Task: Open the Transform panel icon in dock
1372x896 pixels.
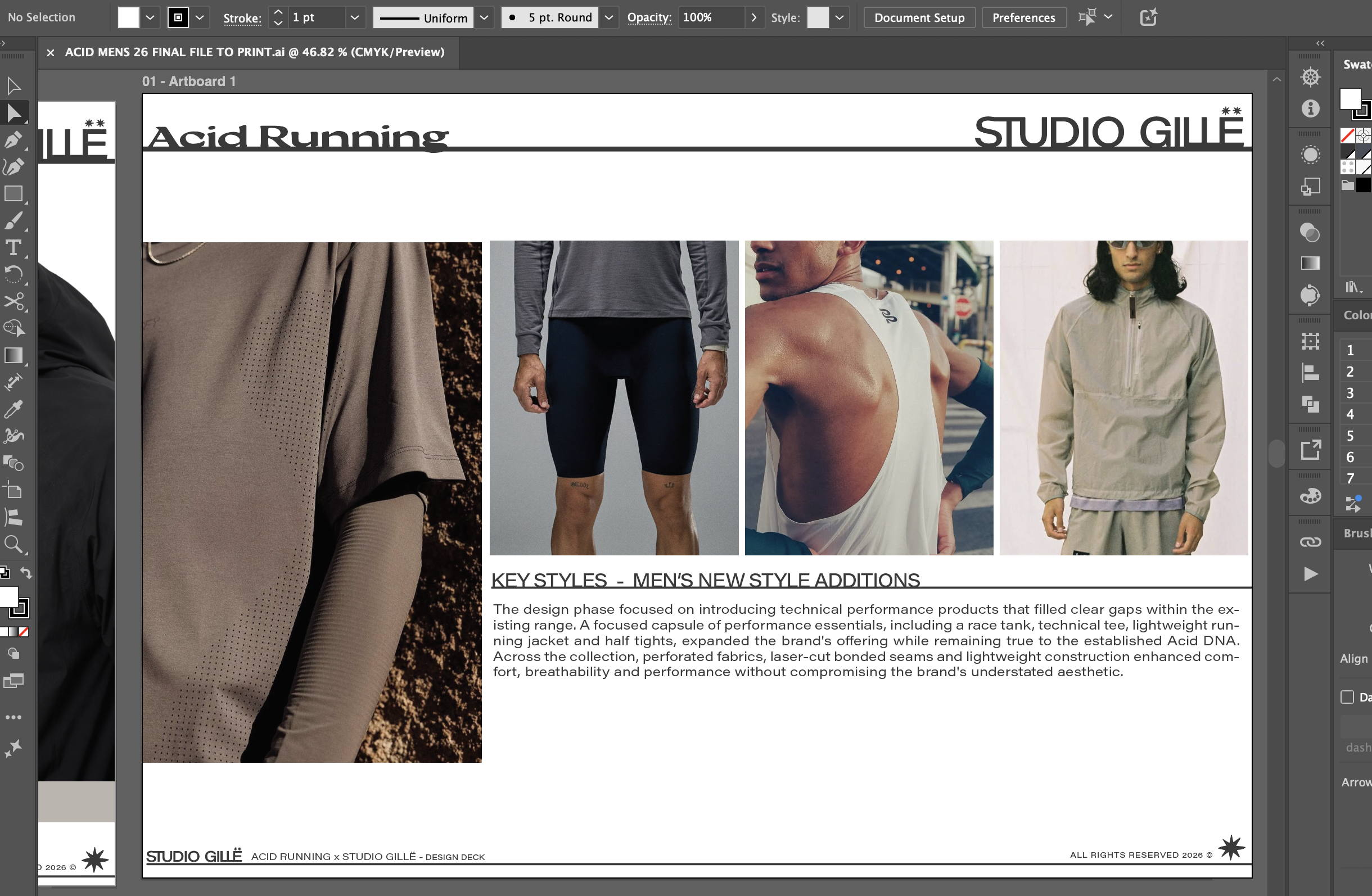Action: pos(1310,341)
